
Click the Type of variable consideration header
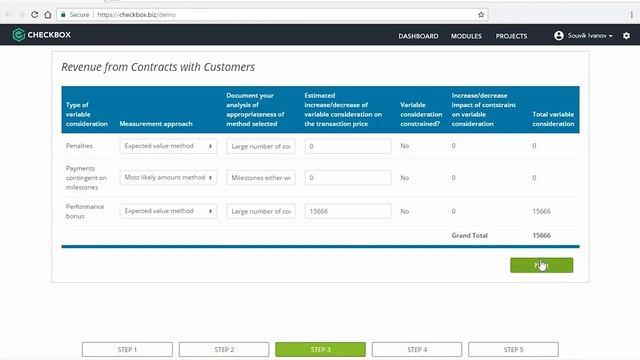click(87, 114)
